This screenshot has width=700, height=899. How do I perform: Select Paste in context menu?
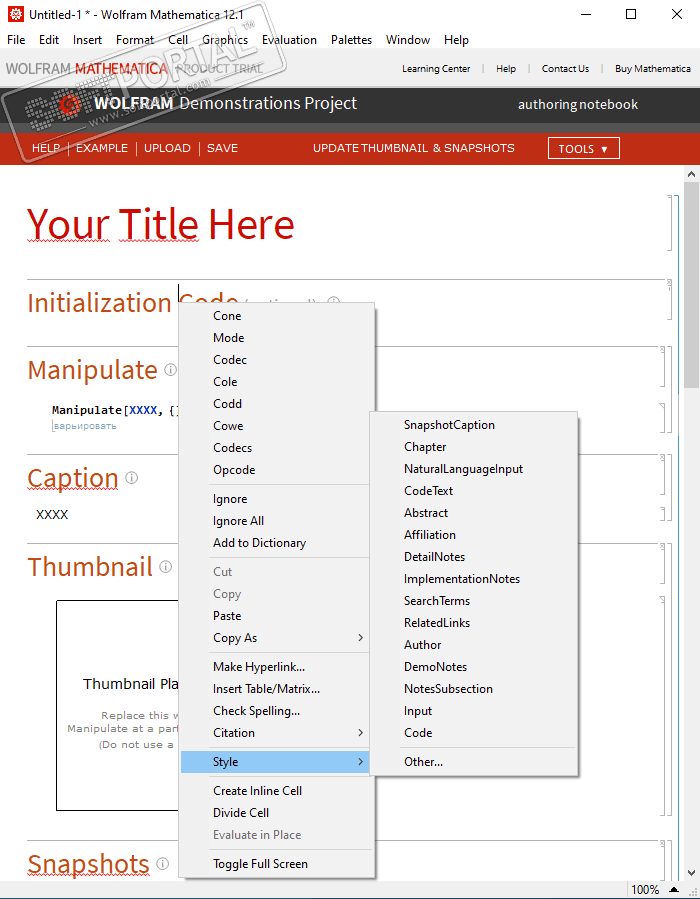[x=277, y=616]
